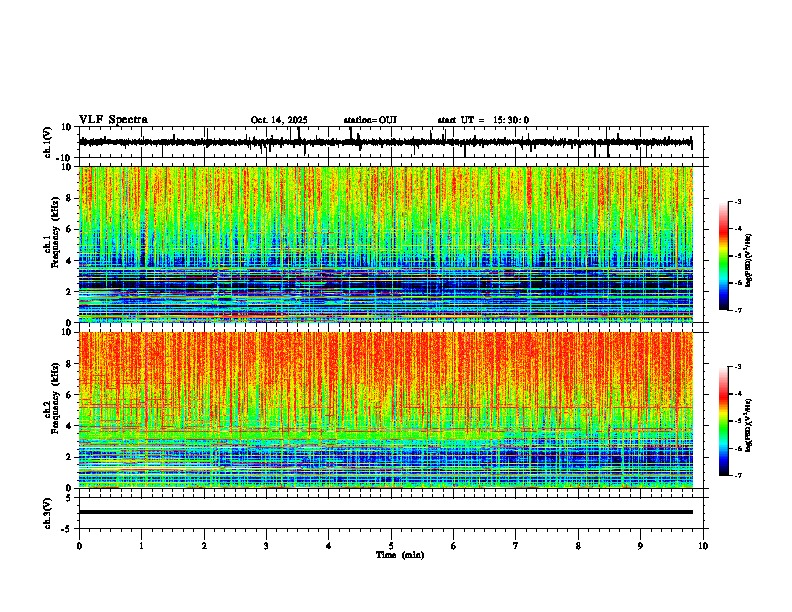The image size is (792, 612).
Task: Click the 8 kHz tick on ch.1 spectrogram
Action: click(70, 198)
